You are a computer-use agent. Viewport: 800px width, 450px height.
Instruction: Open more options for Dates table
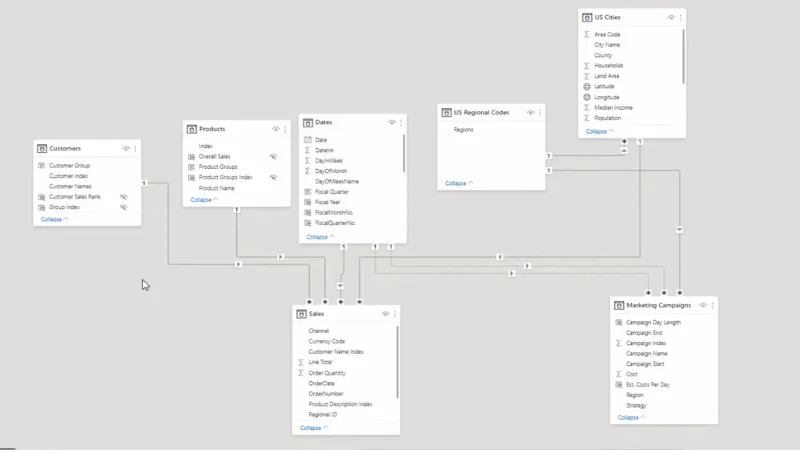401,122
